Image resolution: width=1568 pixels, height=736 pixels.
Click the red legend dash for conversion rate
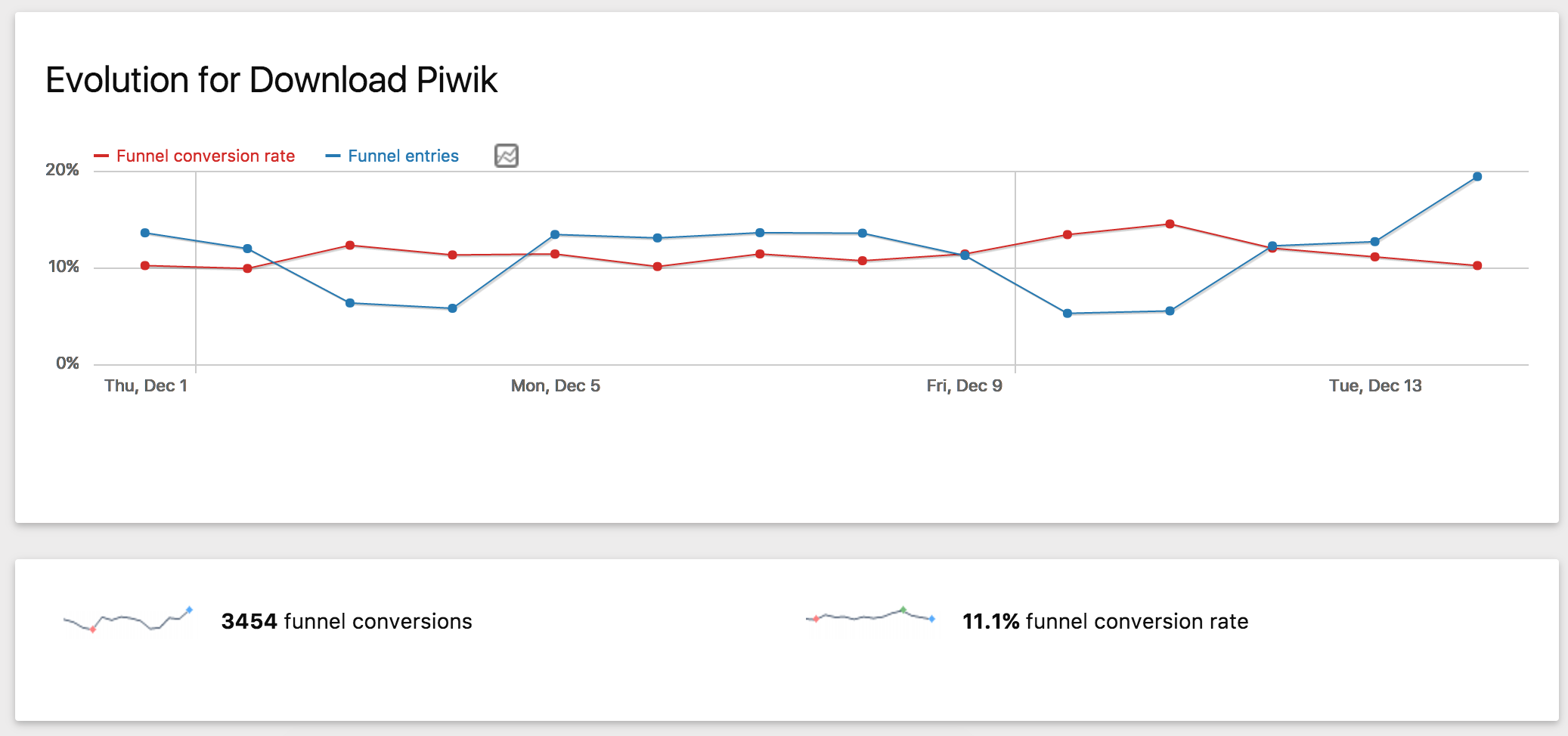coord(101,156)
